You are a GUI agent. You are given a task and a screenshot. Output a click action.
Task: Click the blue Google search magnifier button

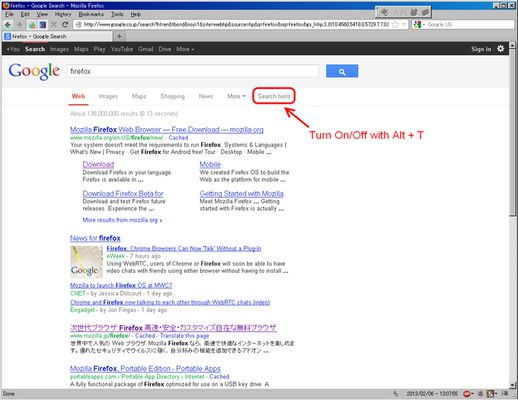click(342, 71)
